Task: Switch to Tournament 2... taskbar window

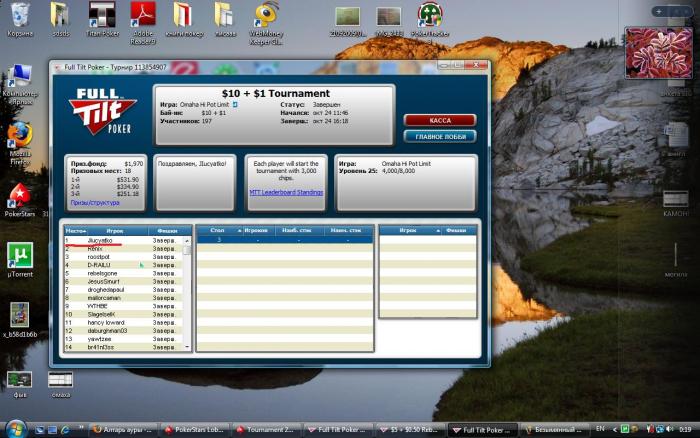Action: click(267, 430)
